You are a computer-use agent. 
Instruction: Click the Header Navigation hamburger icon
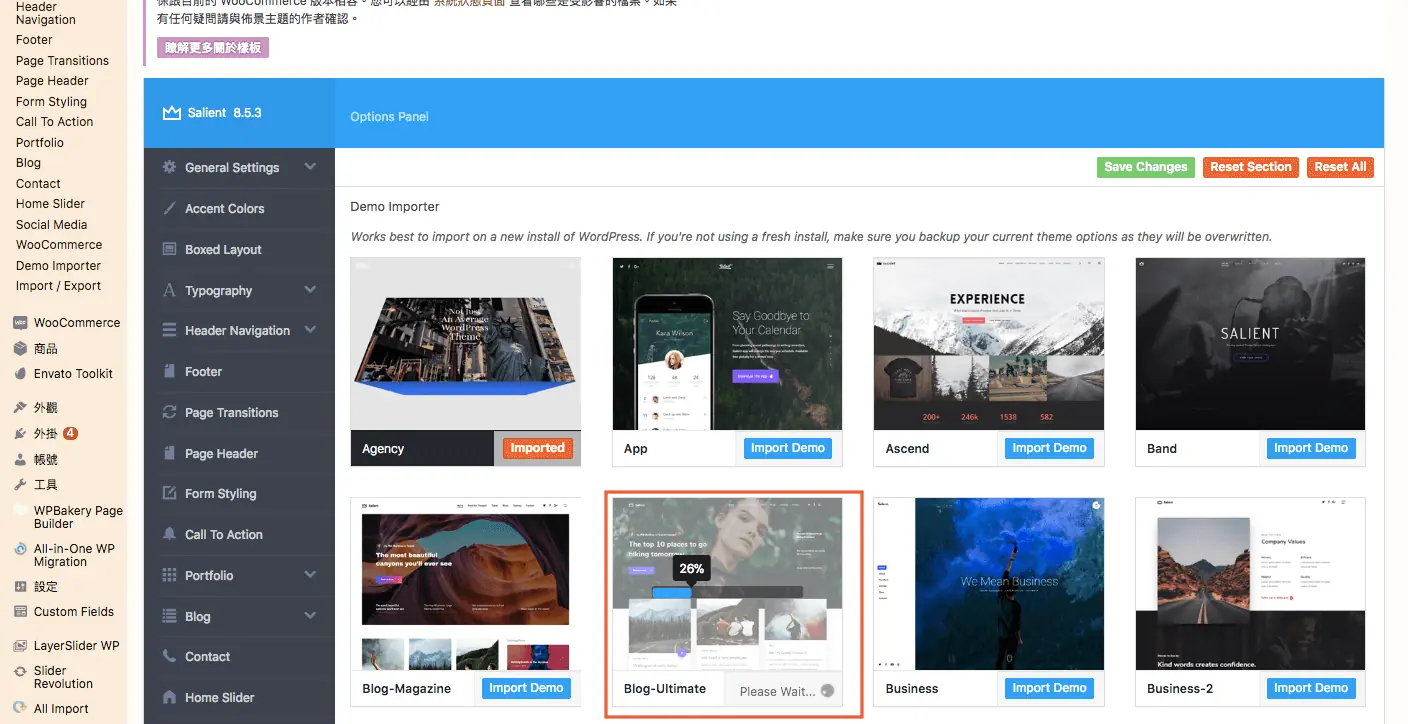pyautogui.click(x=169, y=330)
